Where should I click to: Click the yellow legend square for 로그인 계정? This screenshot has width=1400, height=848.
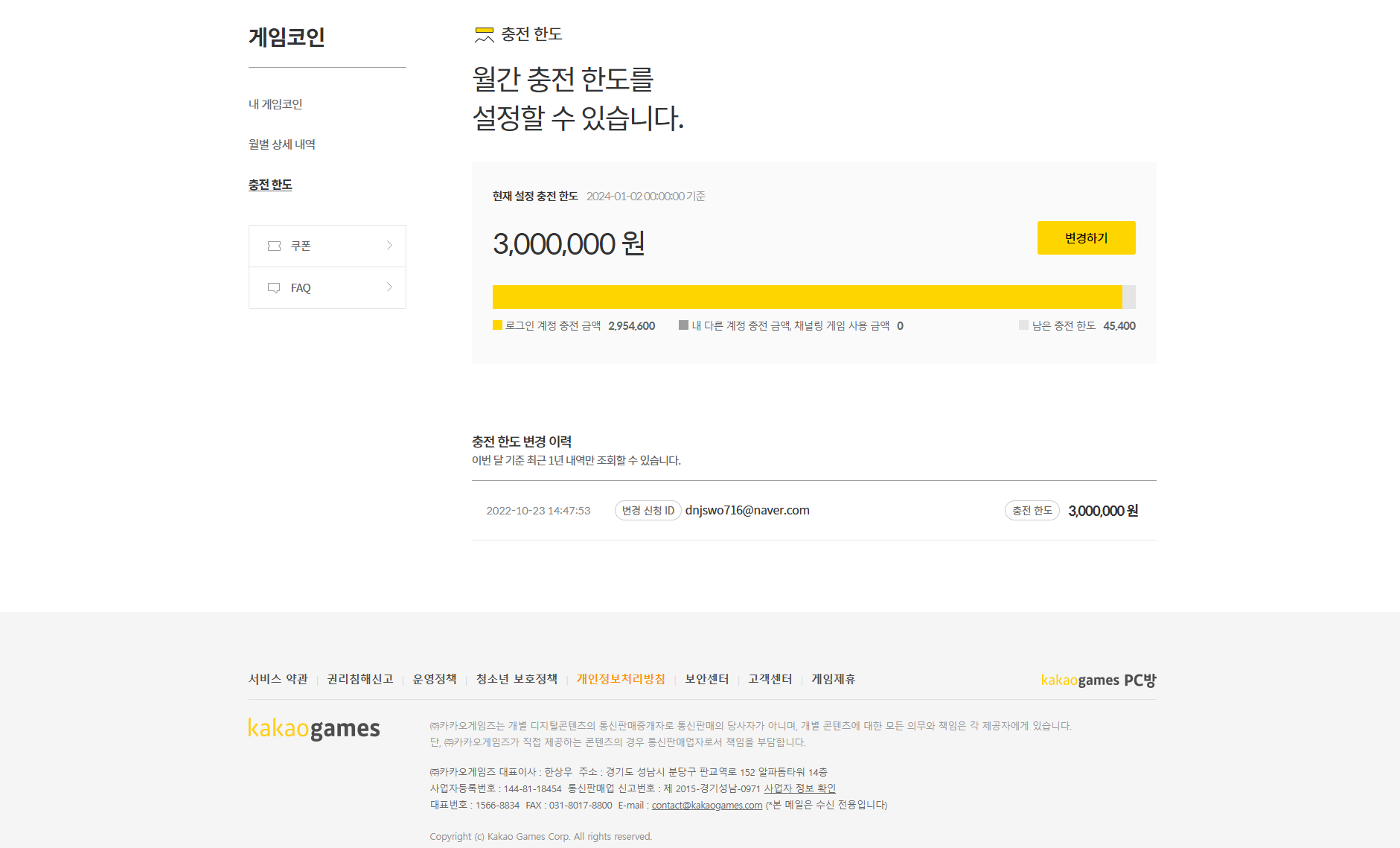(x=497, y=325)
